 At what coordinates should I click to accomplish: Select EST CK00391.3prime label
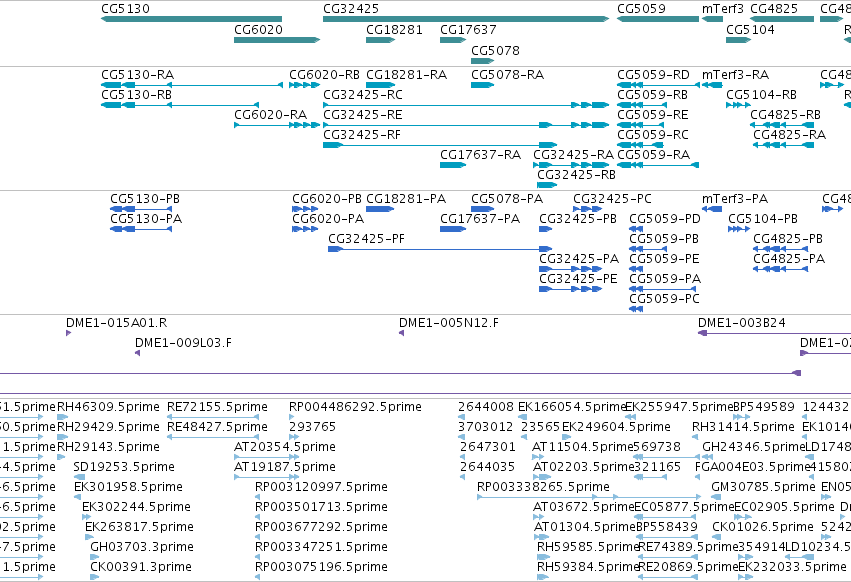coord(141,567)
